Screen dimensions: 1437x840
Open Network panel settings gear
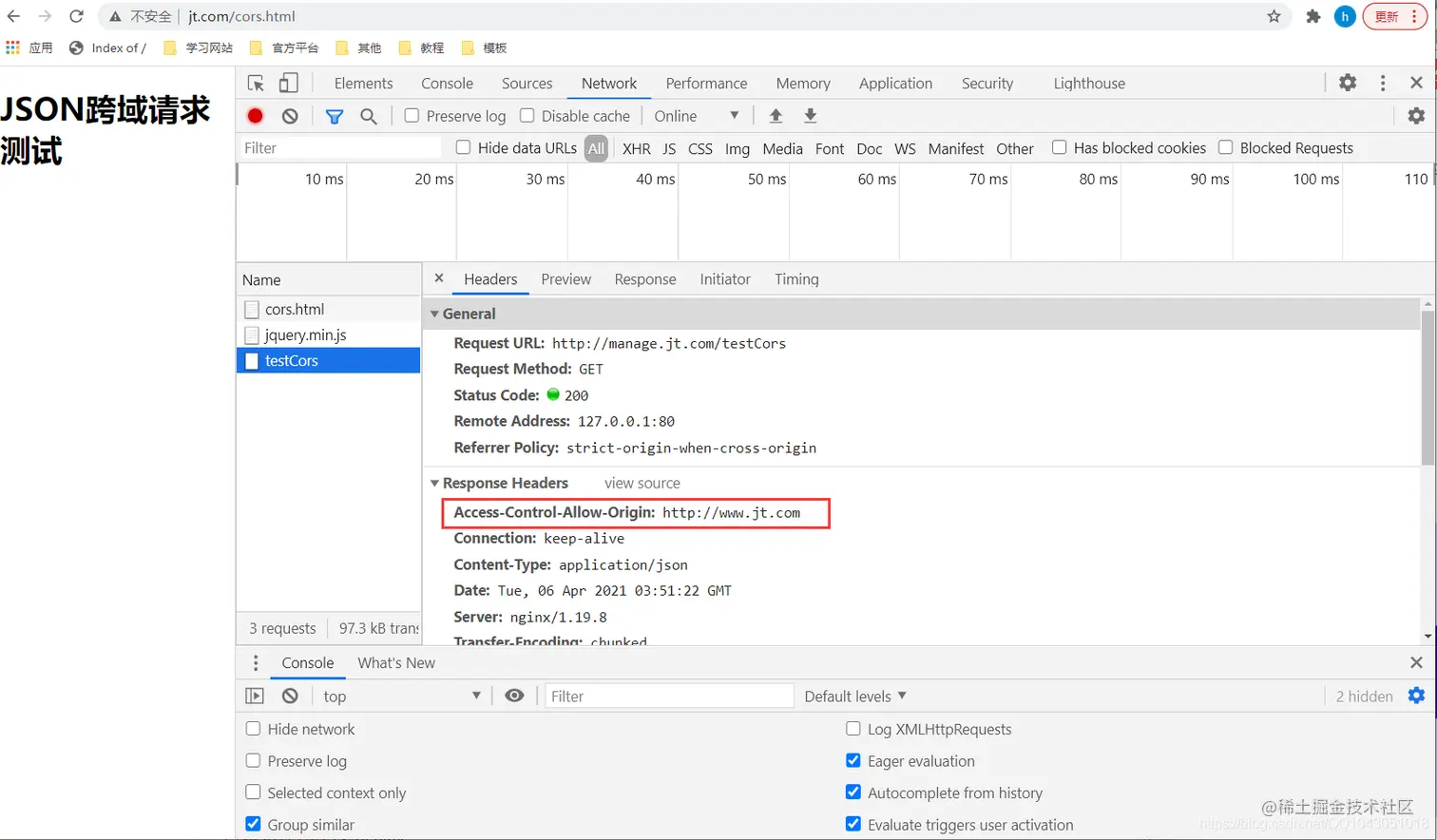1416,116
